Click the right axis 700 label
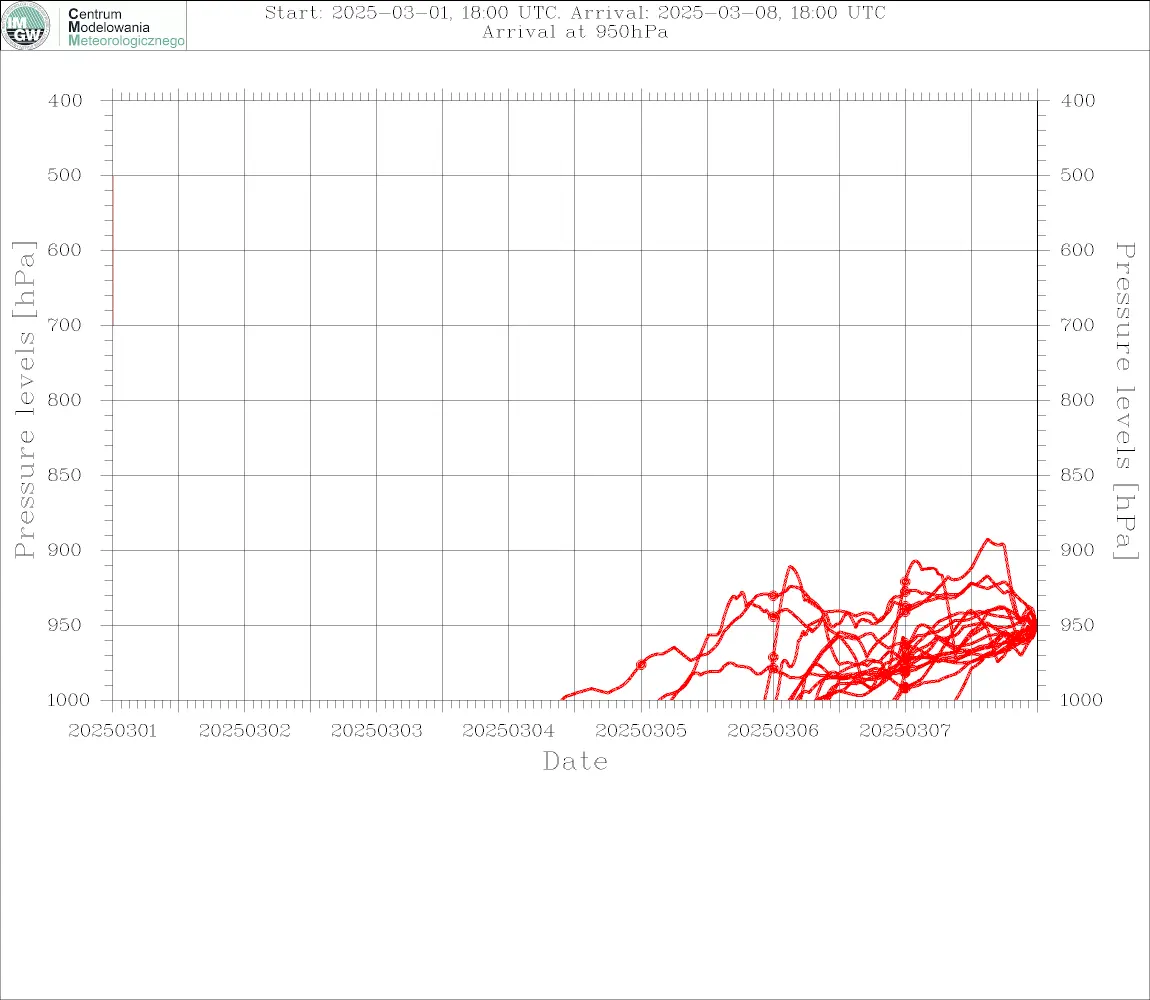The width and height of the screenshot is (1150, 1000). [1077, 325]
